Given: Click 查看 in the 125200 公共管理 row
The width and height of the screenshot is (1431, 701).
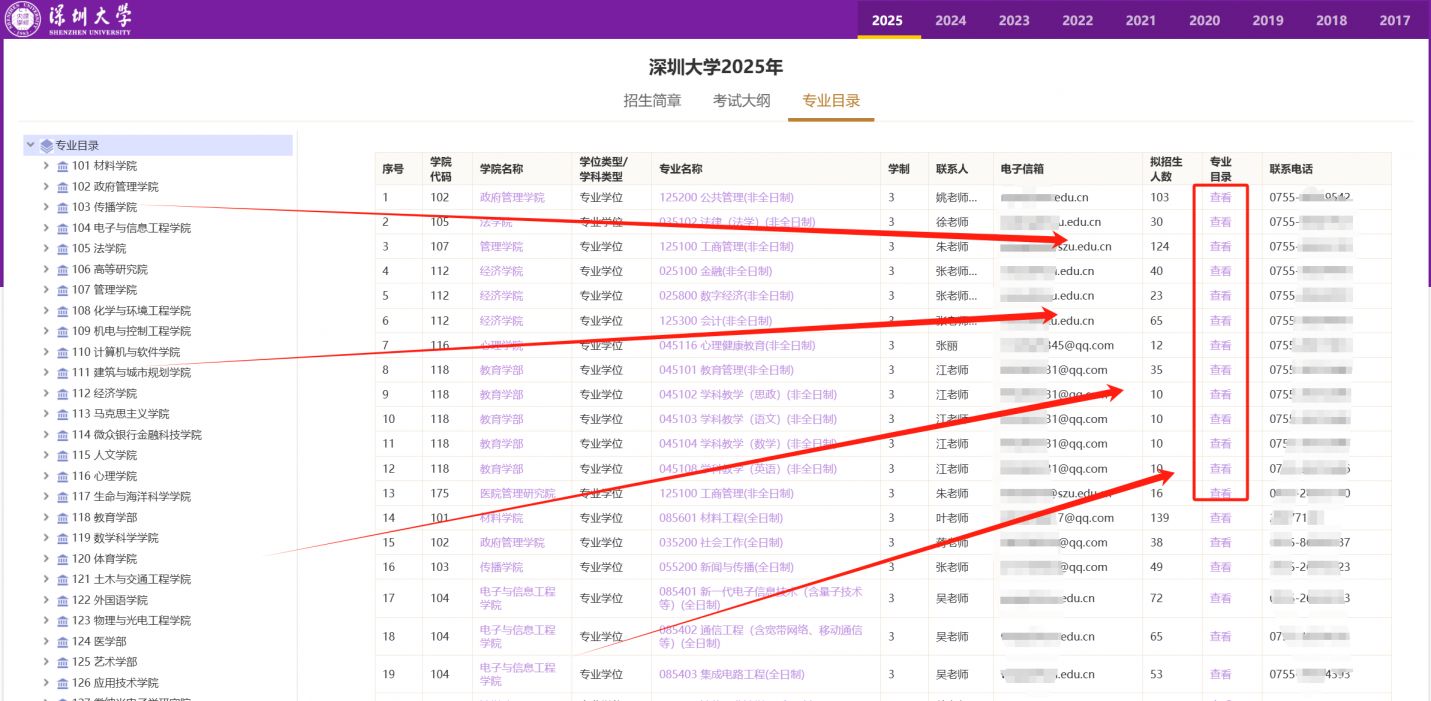Looking at the screenshot, I should click(x=1221, y=197).
